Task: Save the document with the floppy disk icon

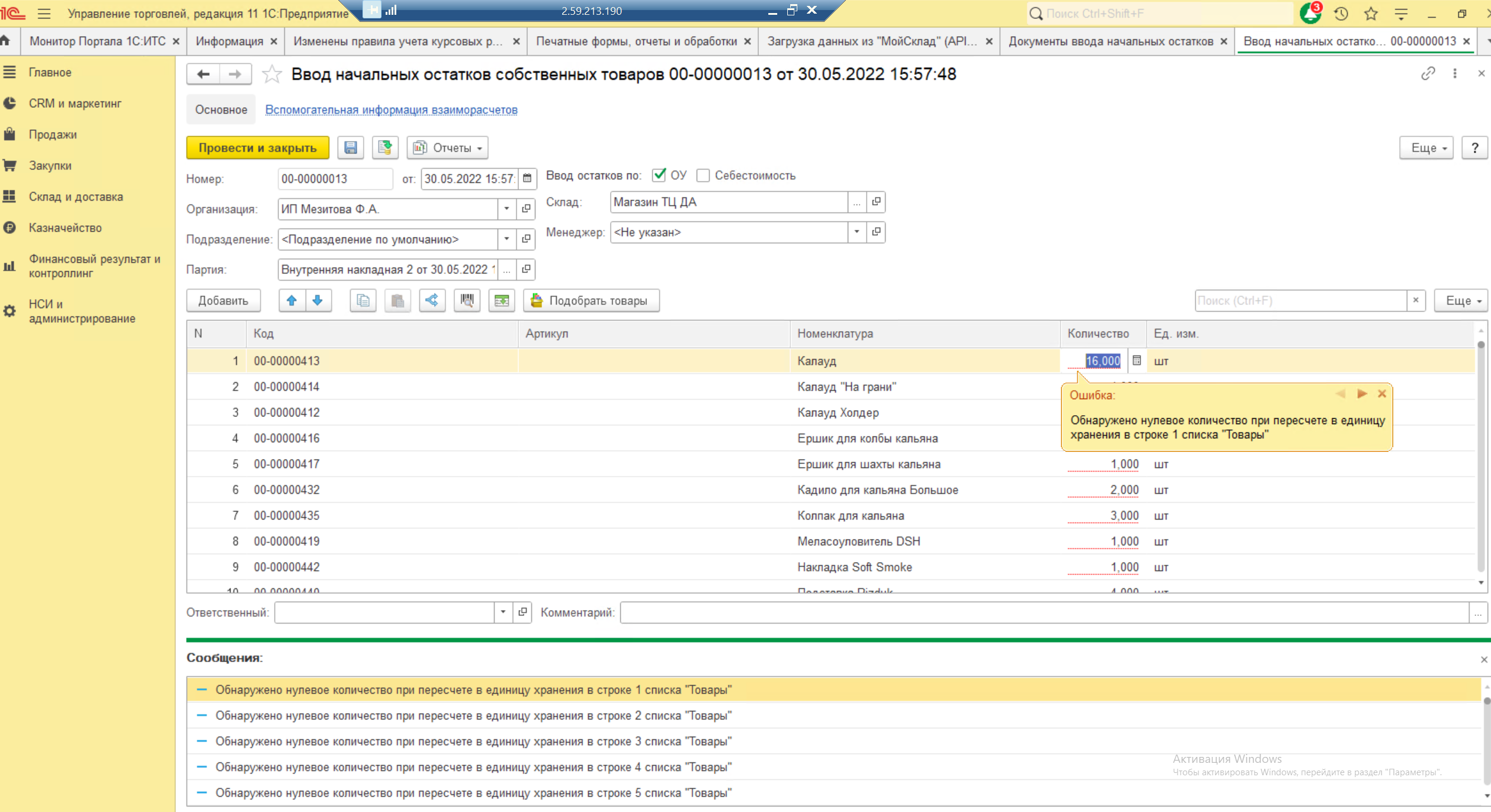Action: [351, 147]
